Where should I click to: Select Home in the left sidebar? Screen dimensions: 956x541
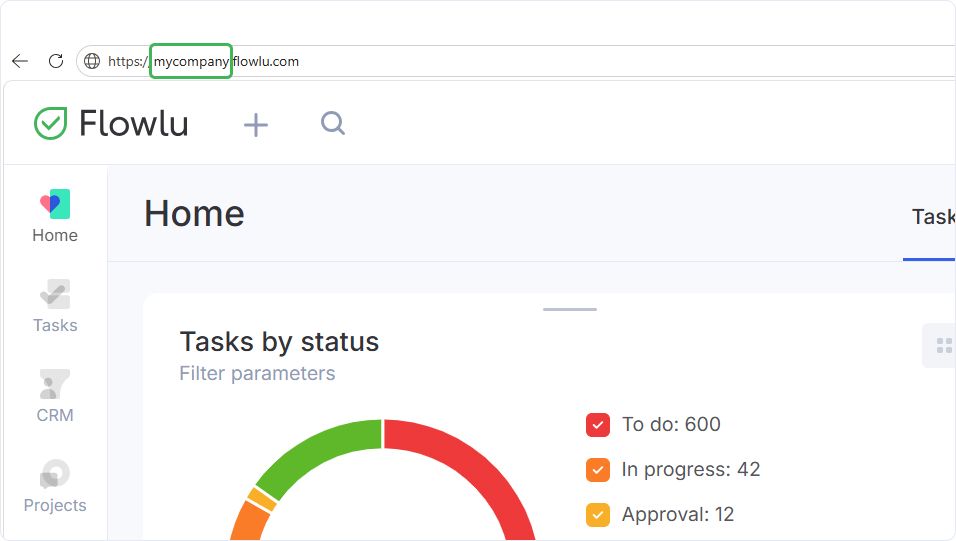55,216
